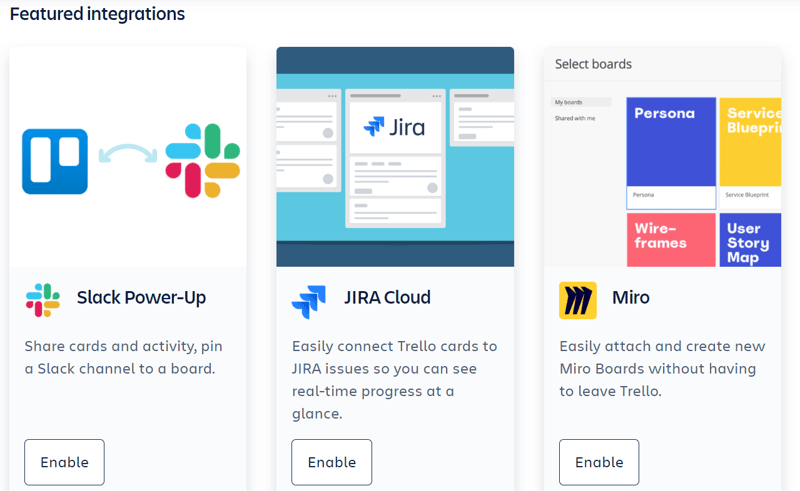
Task: Enable the Slack Power-Up integration
Action: click(64, 462)
